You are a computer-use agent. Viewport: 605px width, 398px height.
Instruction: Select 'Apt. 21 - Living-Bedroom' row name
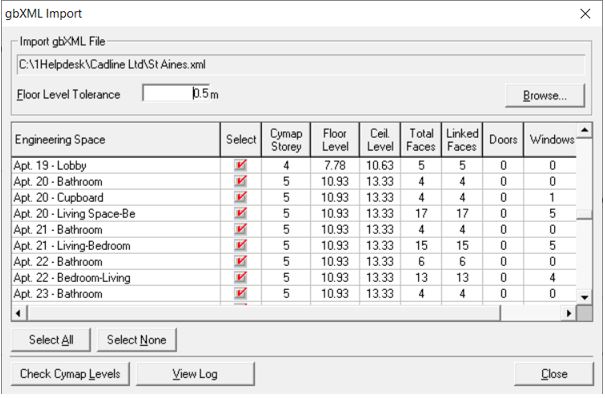(72, 246)
